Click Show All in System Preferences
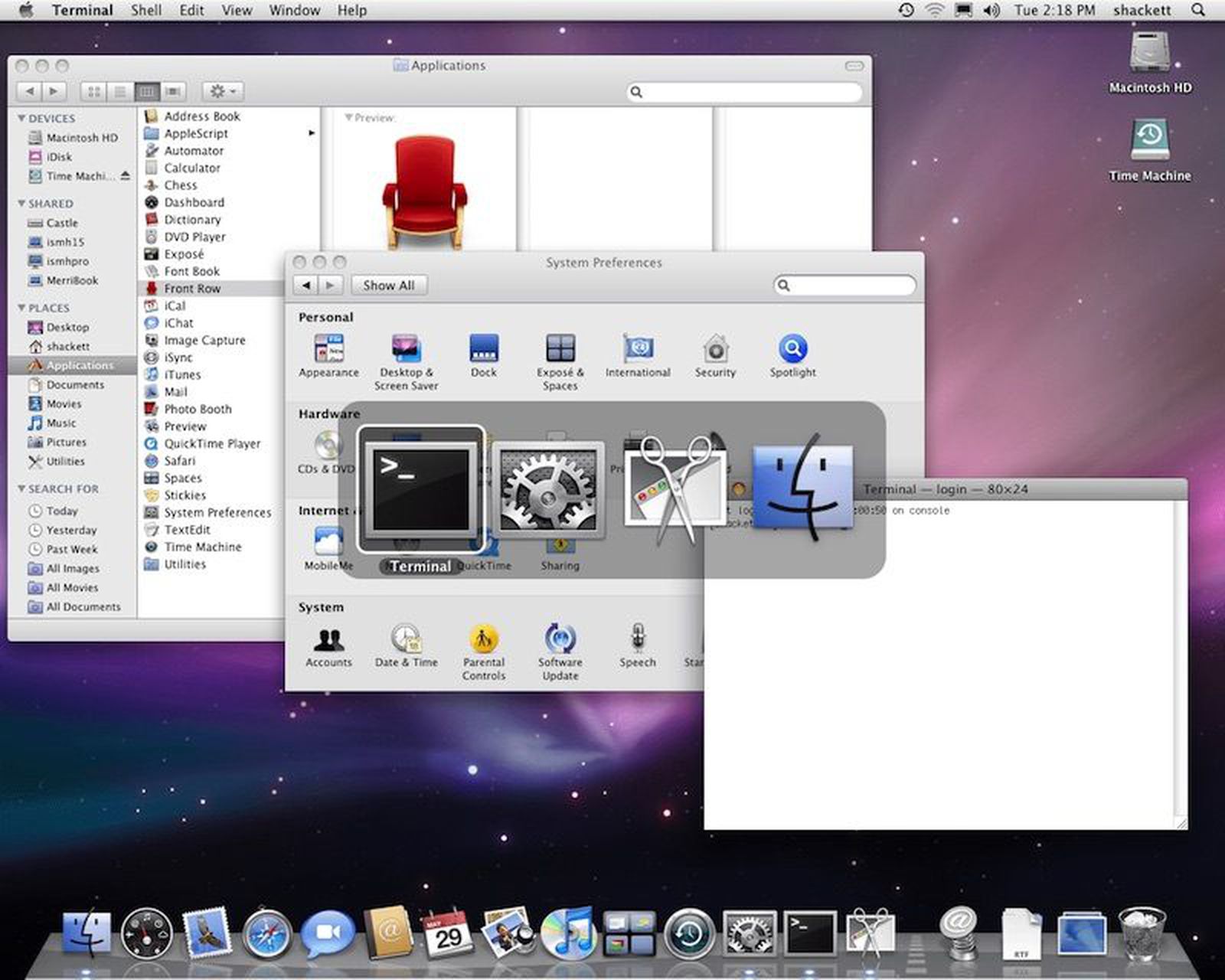Viewport: 1225px width, 980px height. [x=389, y=285]
